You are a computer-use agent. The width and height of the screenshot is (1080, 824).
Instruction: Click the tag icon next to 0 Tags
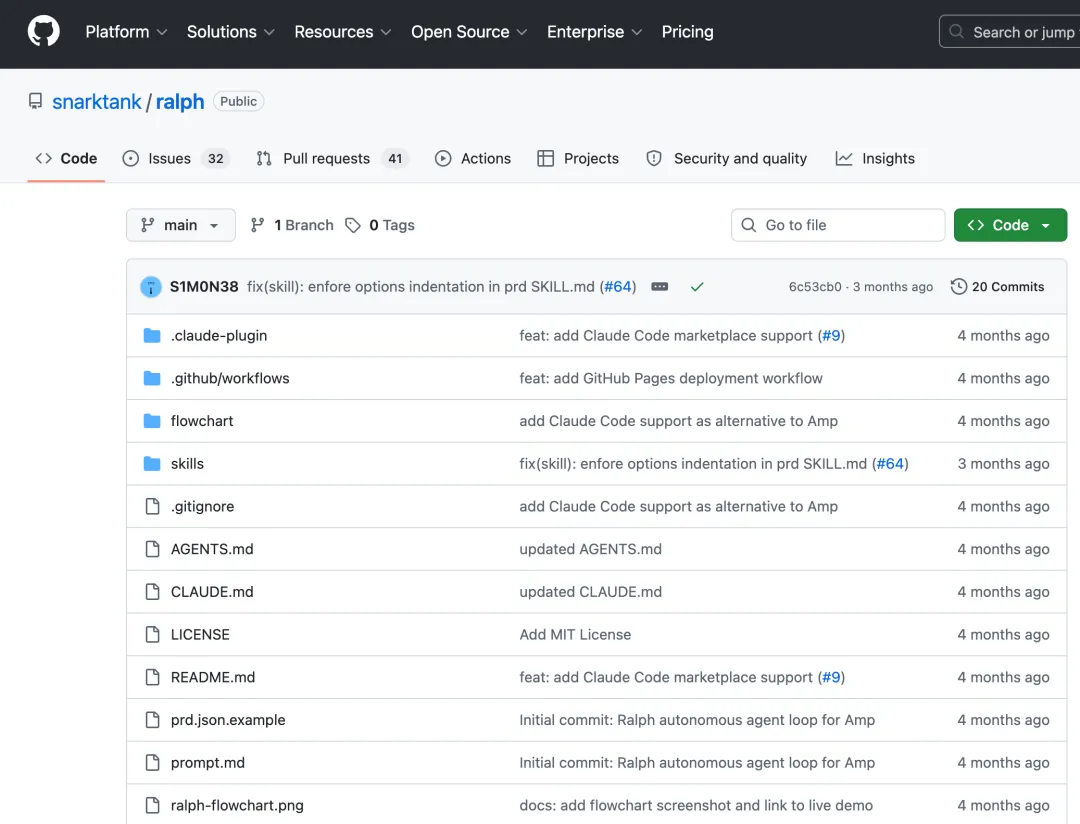point(353,225)
